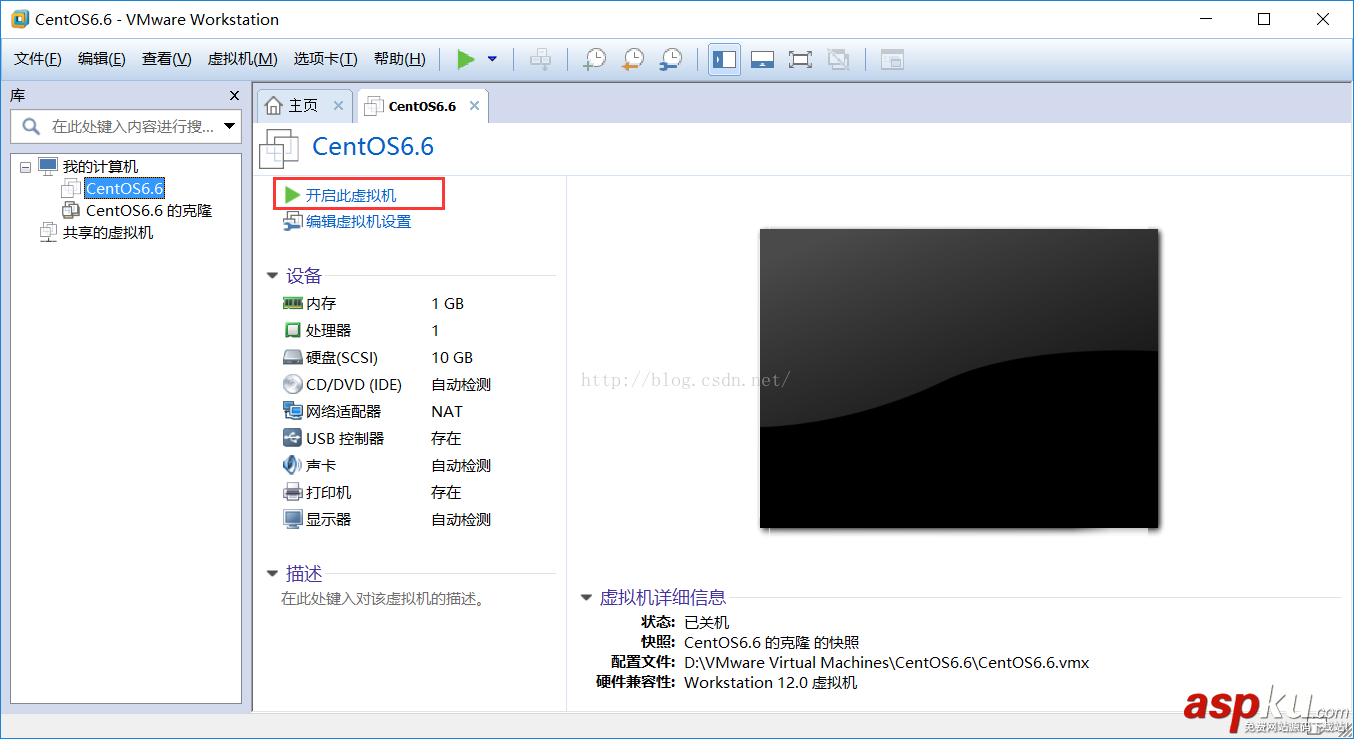Click the CentOS6.6 的克隆 的快照 snapshot text
Screen dimensions: 1354x739
pyautogui.click(x=771, y=642)
